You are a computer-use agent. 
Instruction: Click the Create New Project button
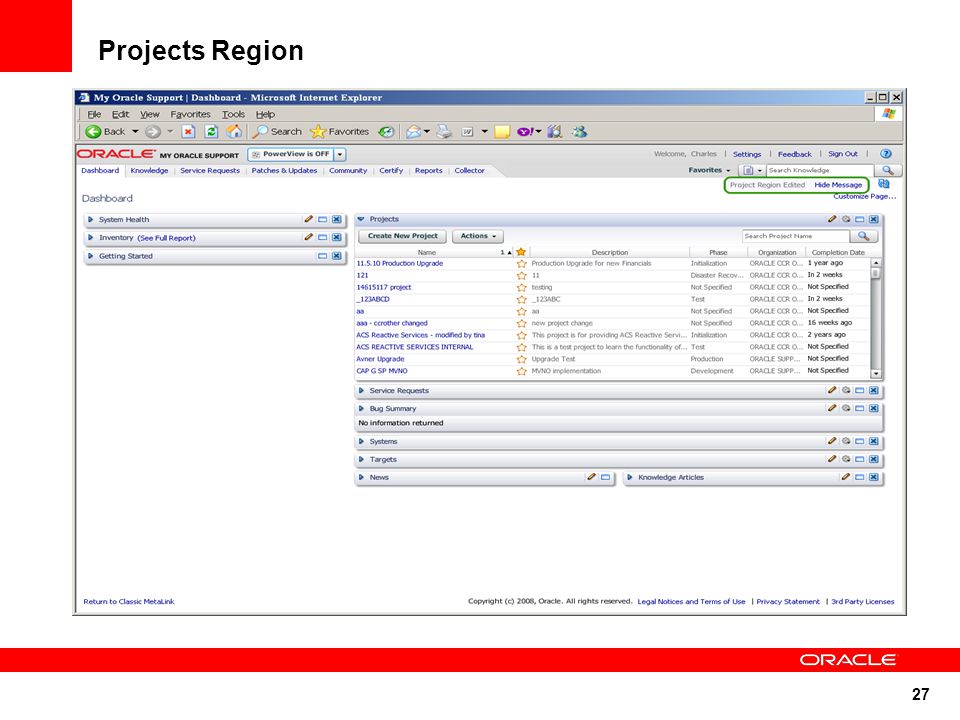pyautogui.click(x=403, y=236)
